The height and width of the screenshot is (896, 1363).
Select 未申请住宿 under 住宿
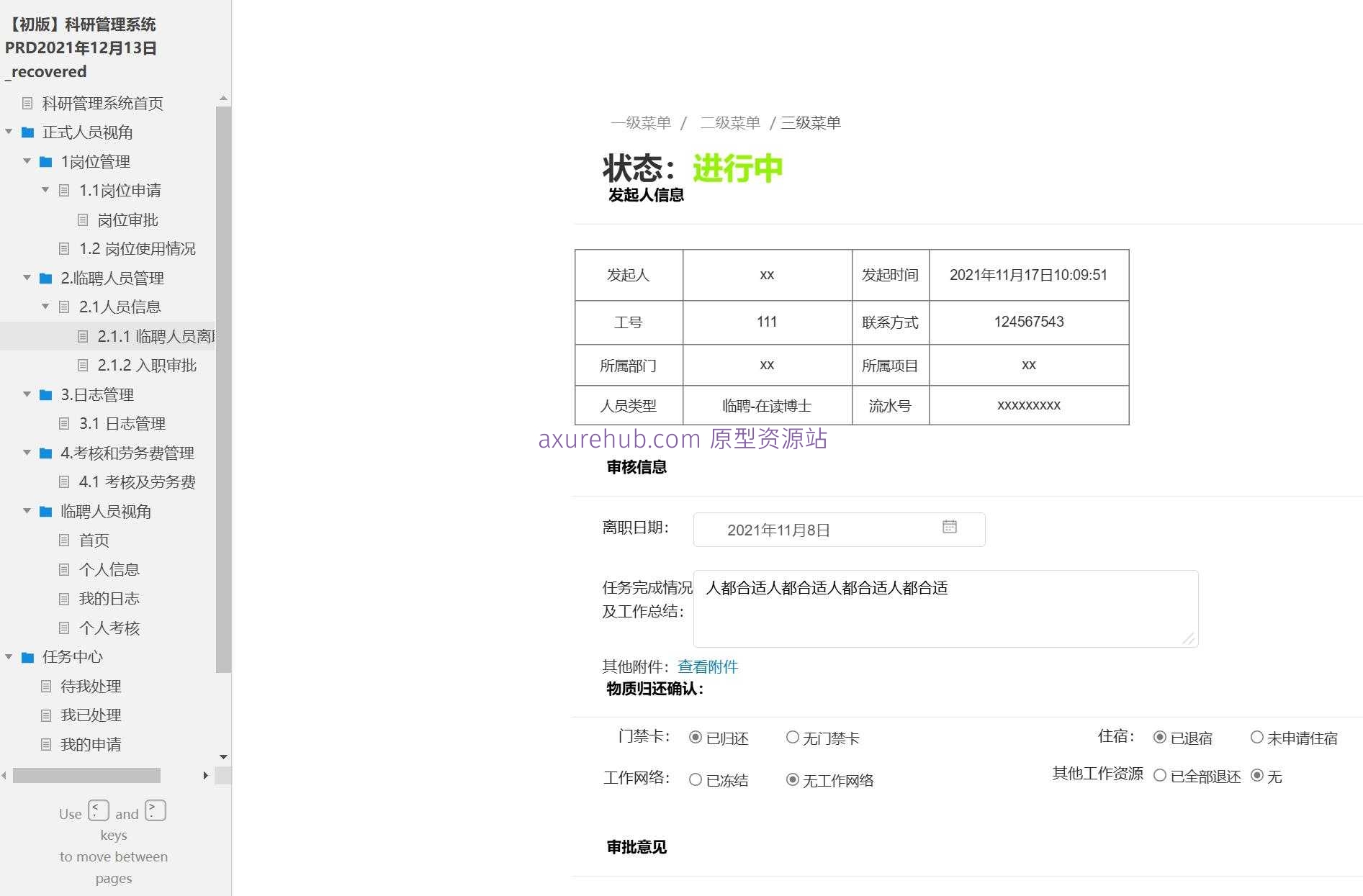pyautogui.click(x=1257, y=737)
